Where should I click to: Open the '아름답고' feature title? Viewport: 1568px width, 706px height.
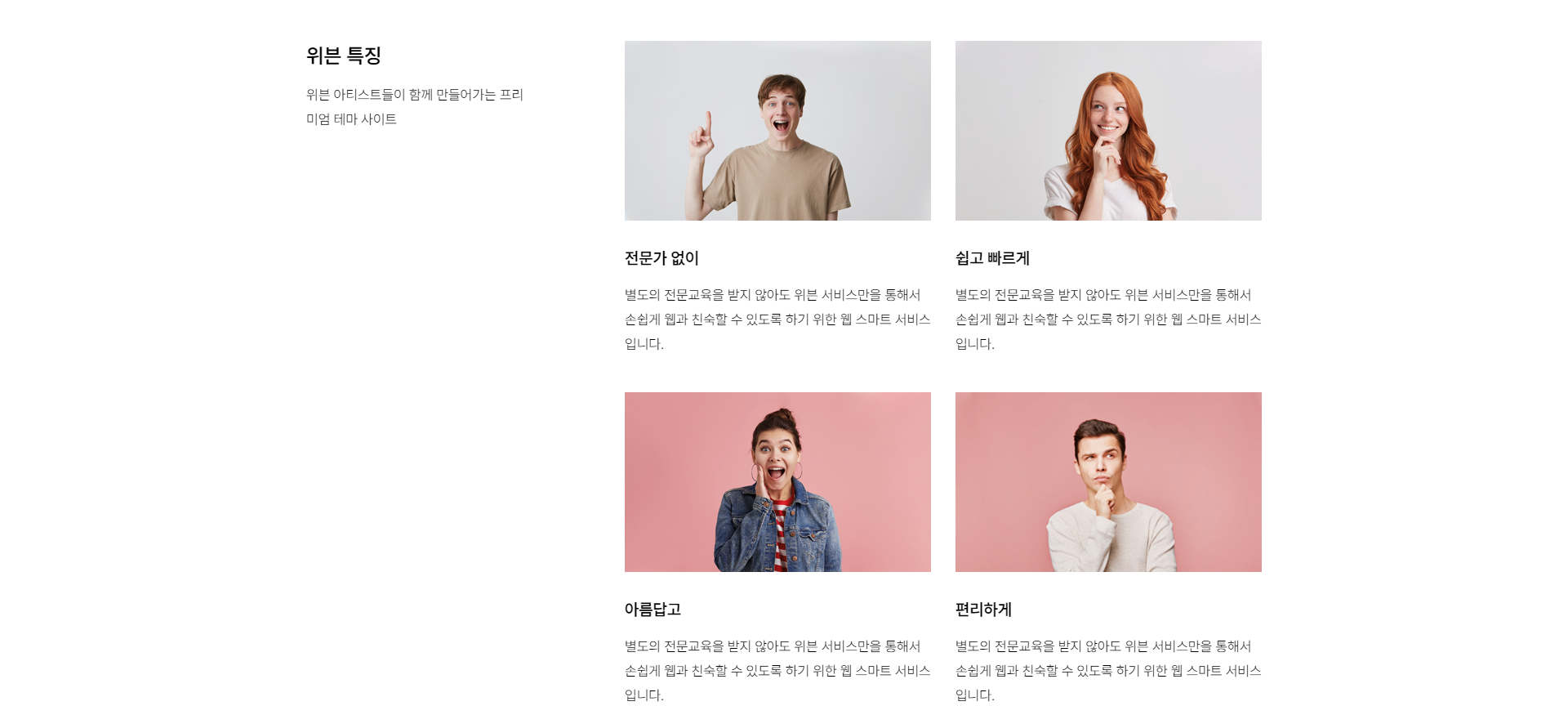point(653,610)
